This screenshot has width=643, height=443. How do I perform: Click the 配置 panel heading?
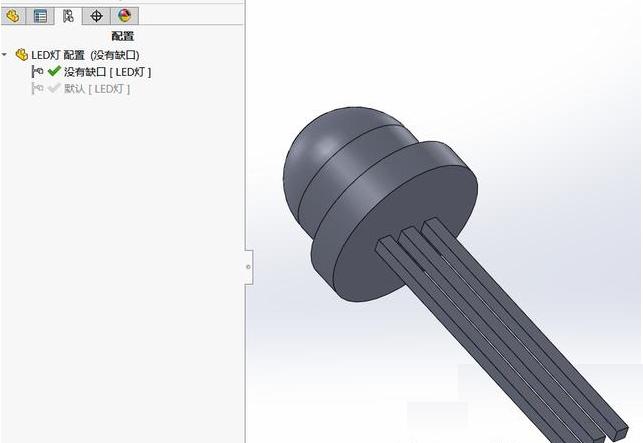tap(123, 36)
